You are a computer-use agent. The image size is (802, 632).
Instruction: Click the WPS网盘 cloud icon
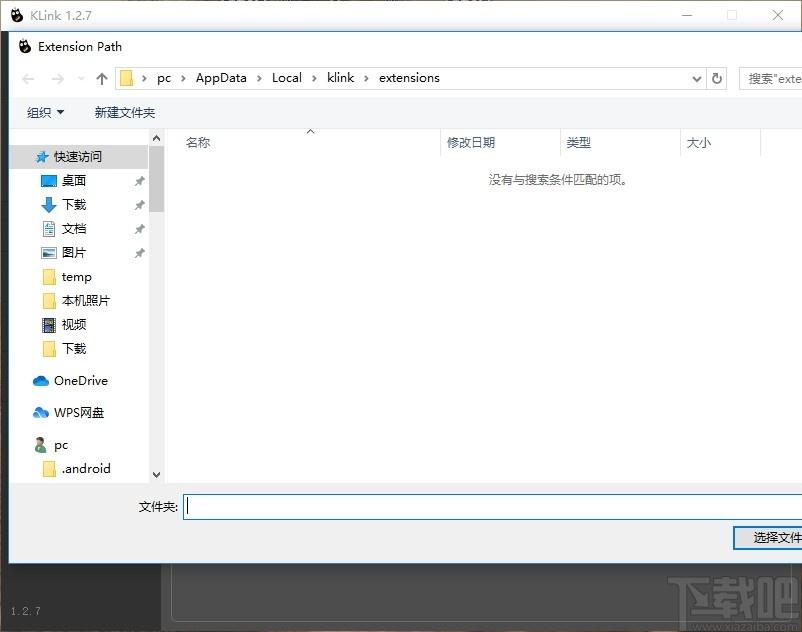pos(41,413)
